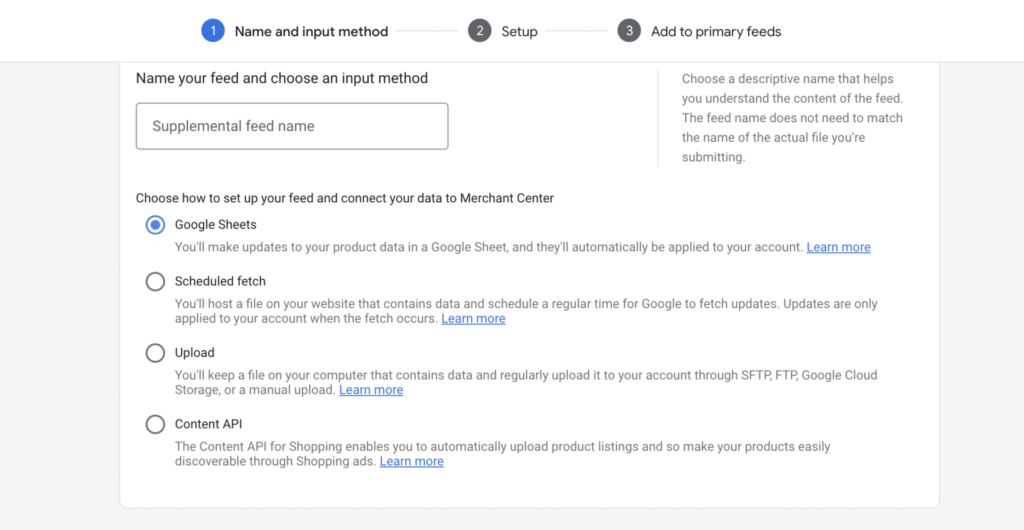
Task: Click the step 3 circle icon
Action: [x=629, y=31]
